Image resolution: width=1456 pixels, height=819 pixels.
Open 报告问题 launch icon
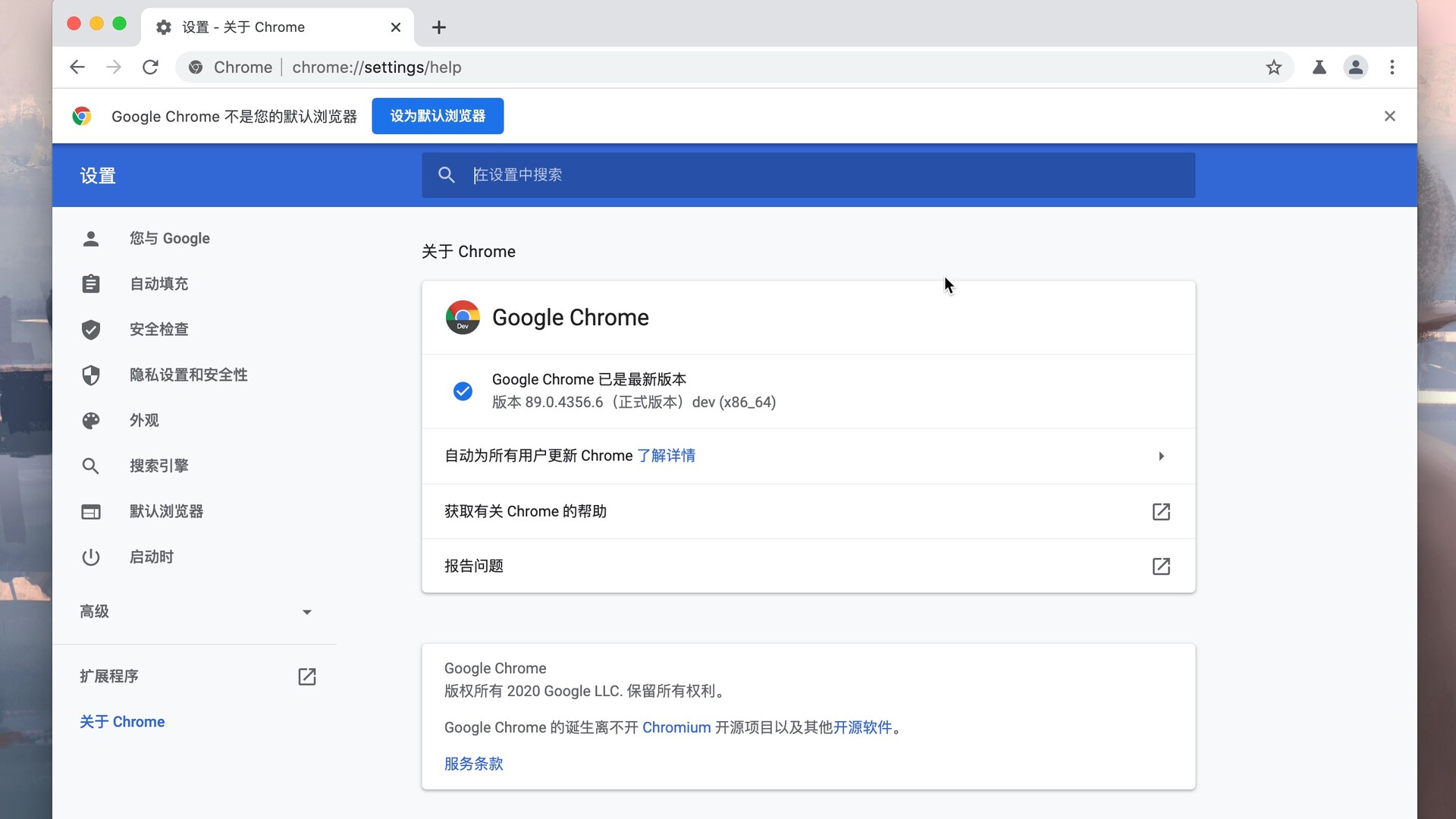tap(1162, 566)
